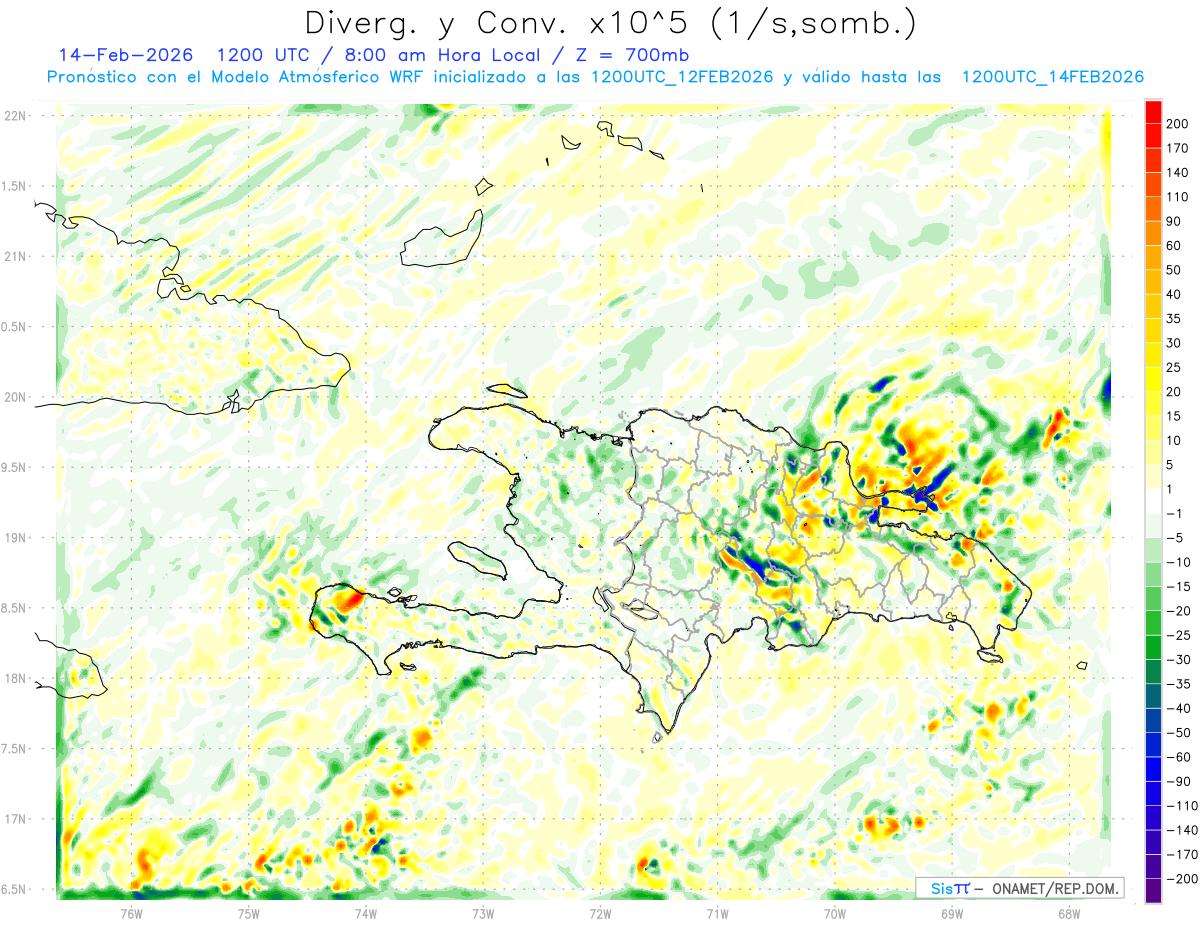Click the '73W' longitude label
Screen dimensions: 1200x927
click(x=483, y=912)
